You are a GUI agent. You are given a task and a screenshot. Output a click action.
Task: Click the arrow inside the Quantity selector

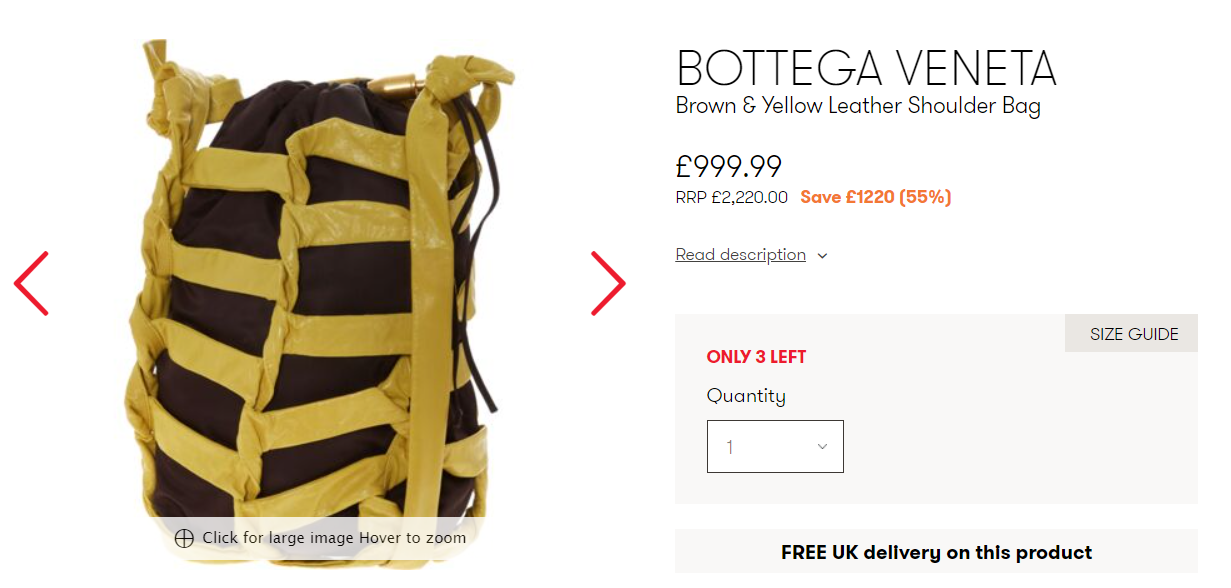[822, 447]
